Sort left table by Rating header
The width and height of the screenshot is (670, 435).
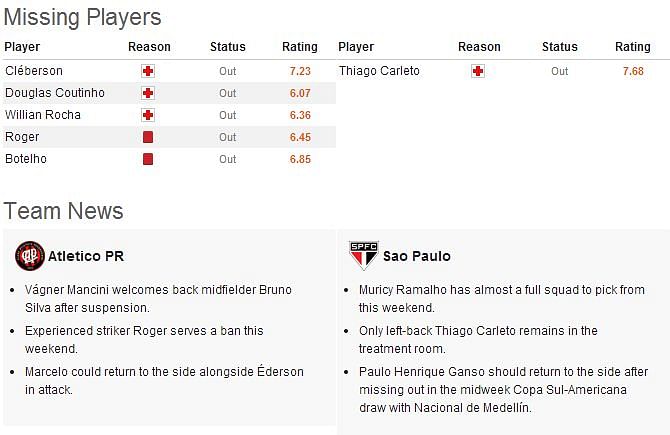300,47
